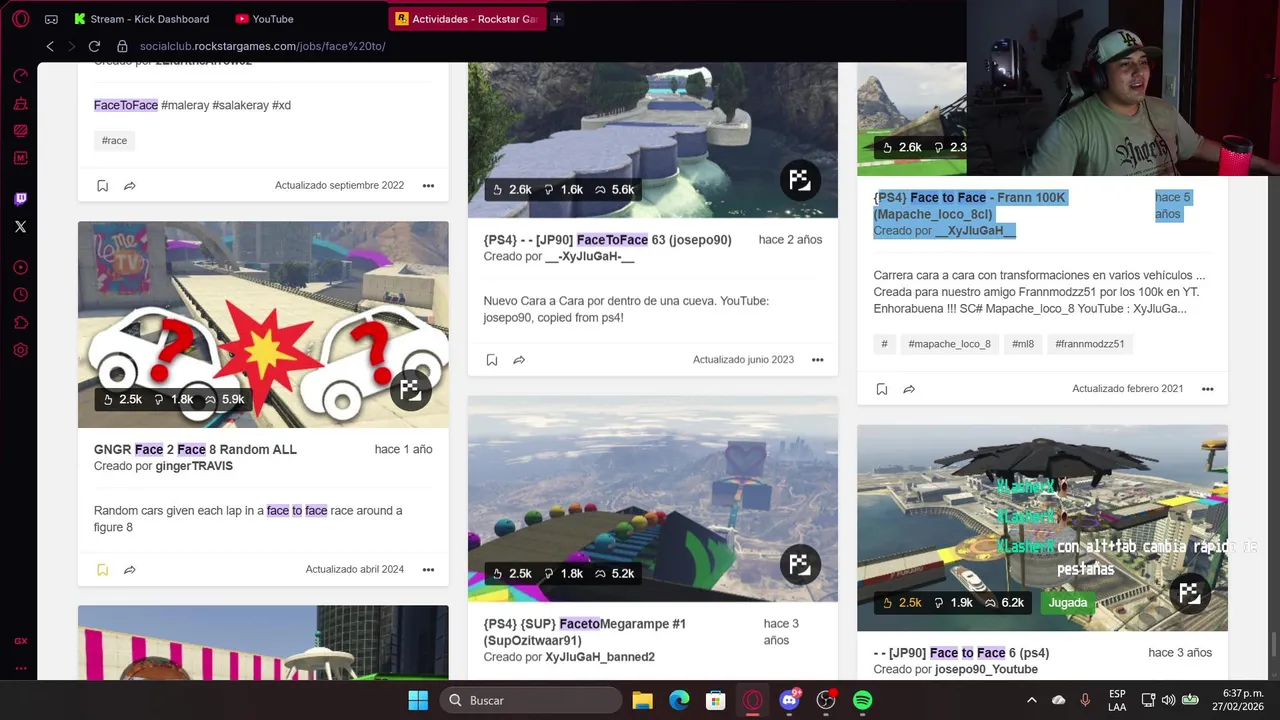
Task: Open the #ml8 tag
Action: point(1023,344)
